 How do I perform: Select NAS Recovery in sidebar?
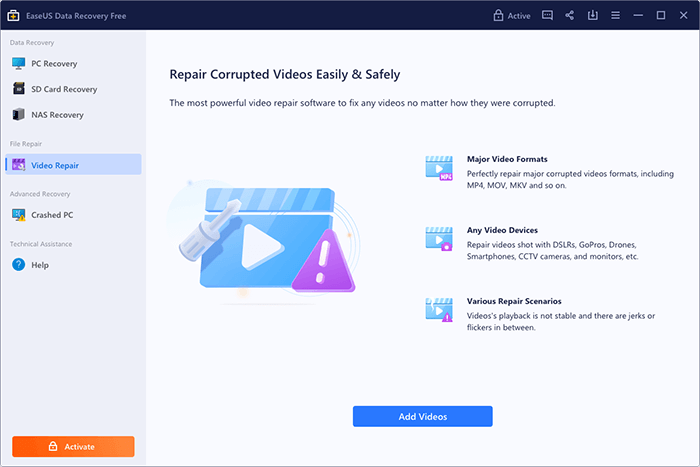pos(73,114)
